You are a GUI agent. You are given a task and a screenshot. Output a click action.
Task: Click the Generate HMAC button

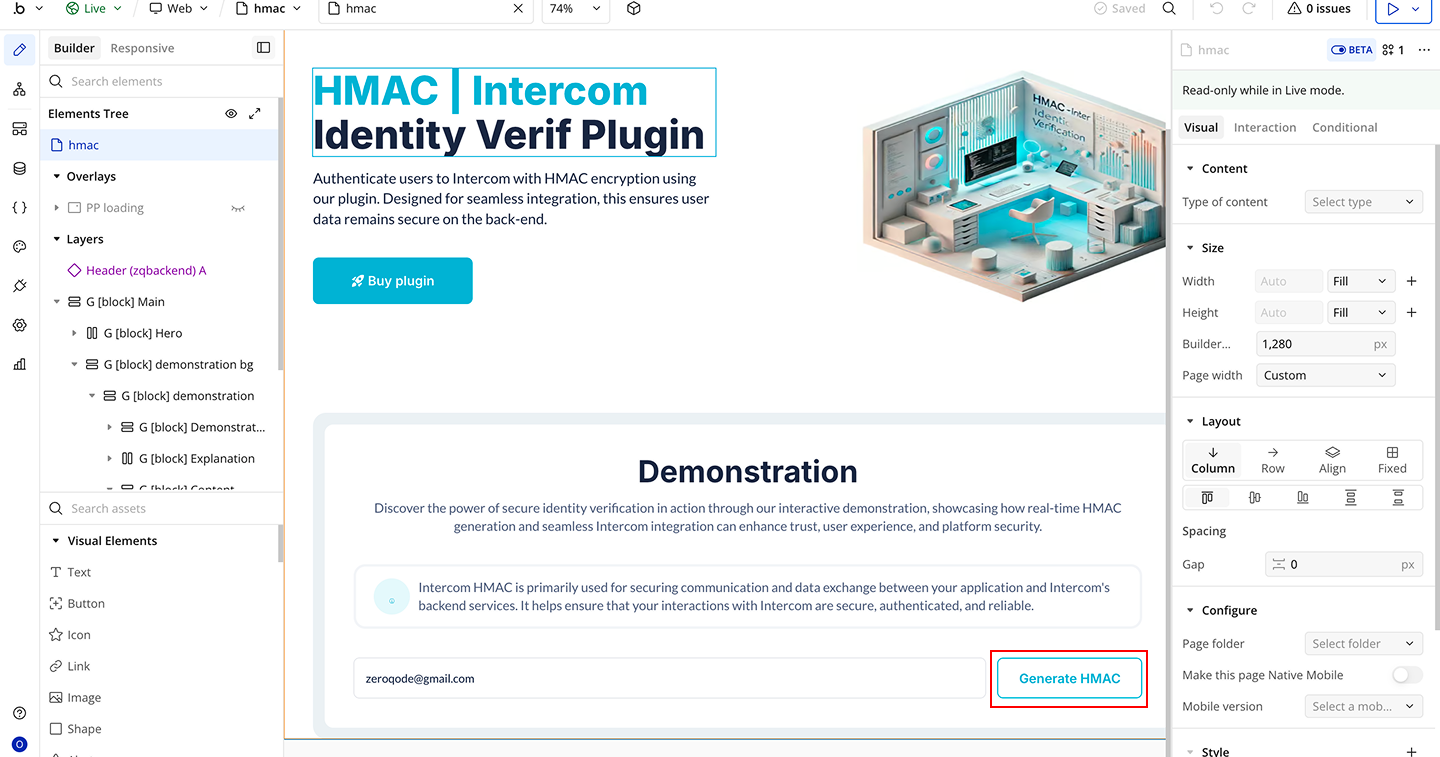pos(1069,679)
